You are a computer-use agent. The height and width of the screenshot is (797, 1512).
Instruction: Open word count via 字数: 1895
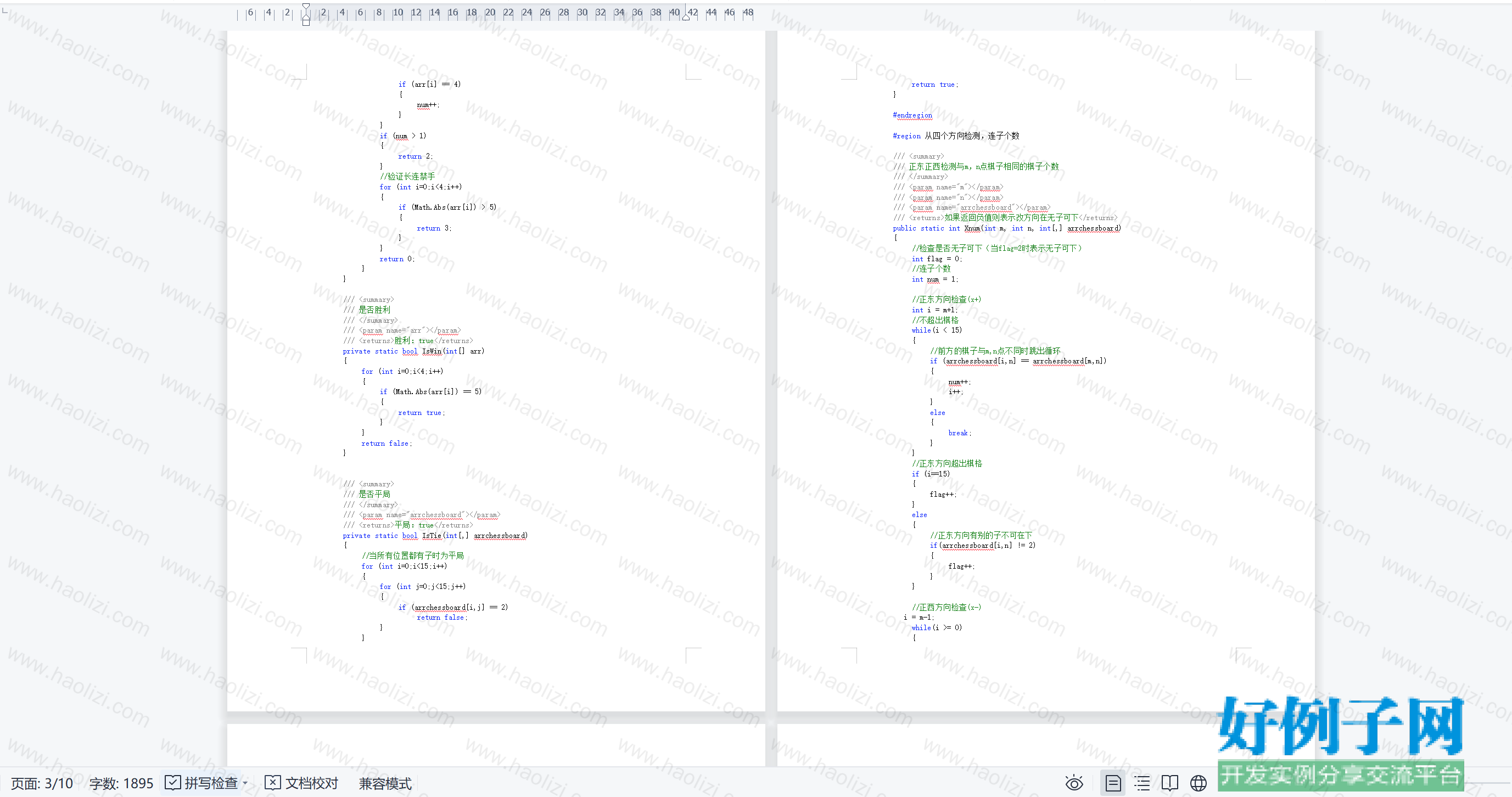coord(121,783)
